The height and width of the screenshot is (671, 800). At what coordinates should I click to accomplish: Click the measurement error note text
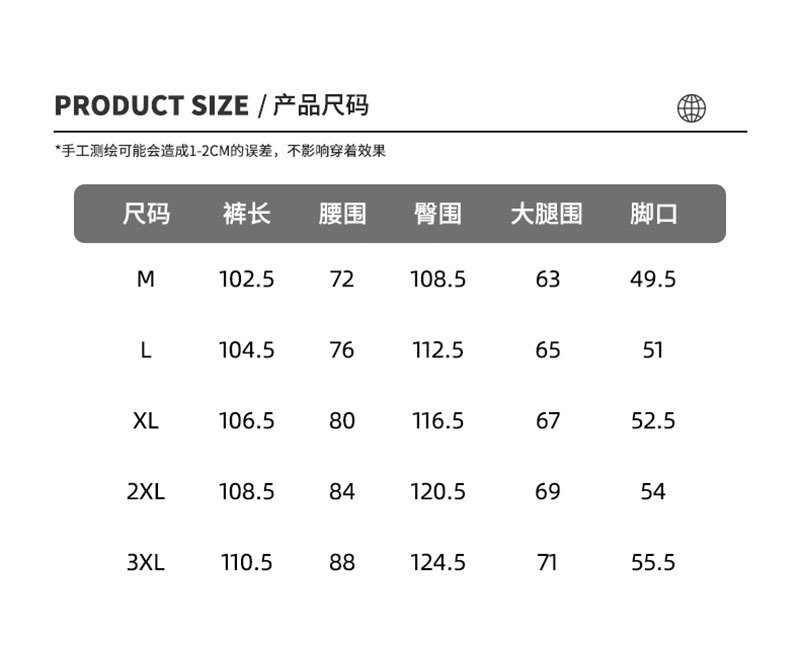coord(220,151)
